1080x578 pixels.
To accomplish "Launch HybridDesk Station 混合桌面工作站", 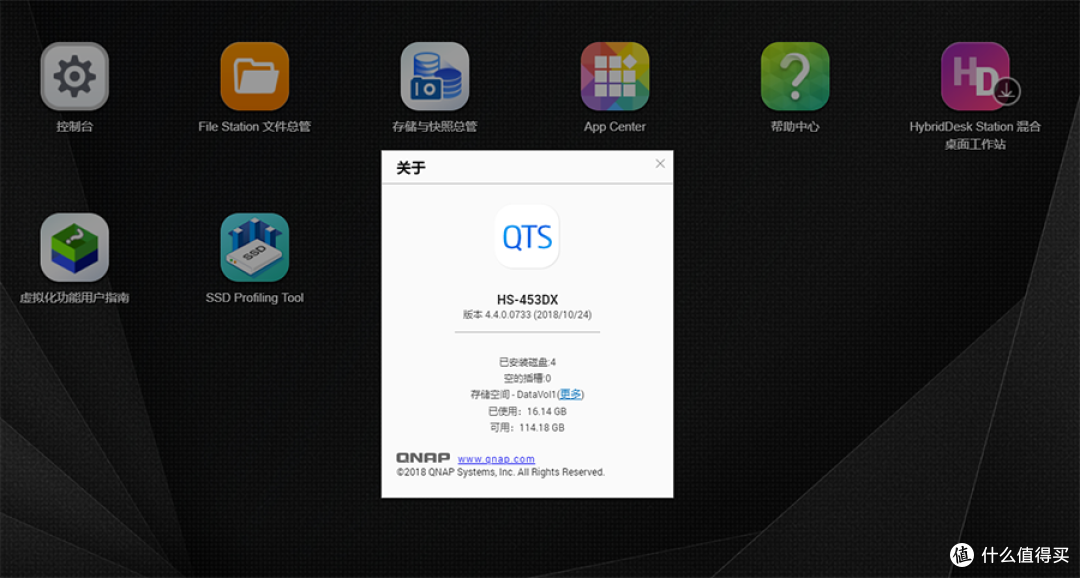I will click(975, 76).
